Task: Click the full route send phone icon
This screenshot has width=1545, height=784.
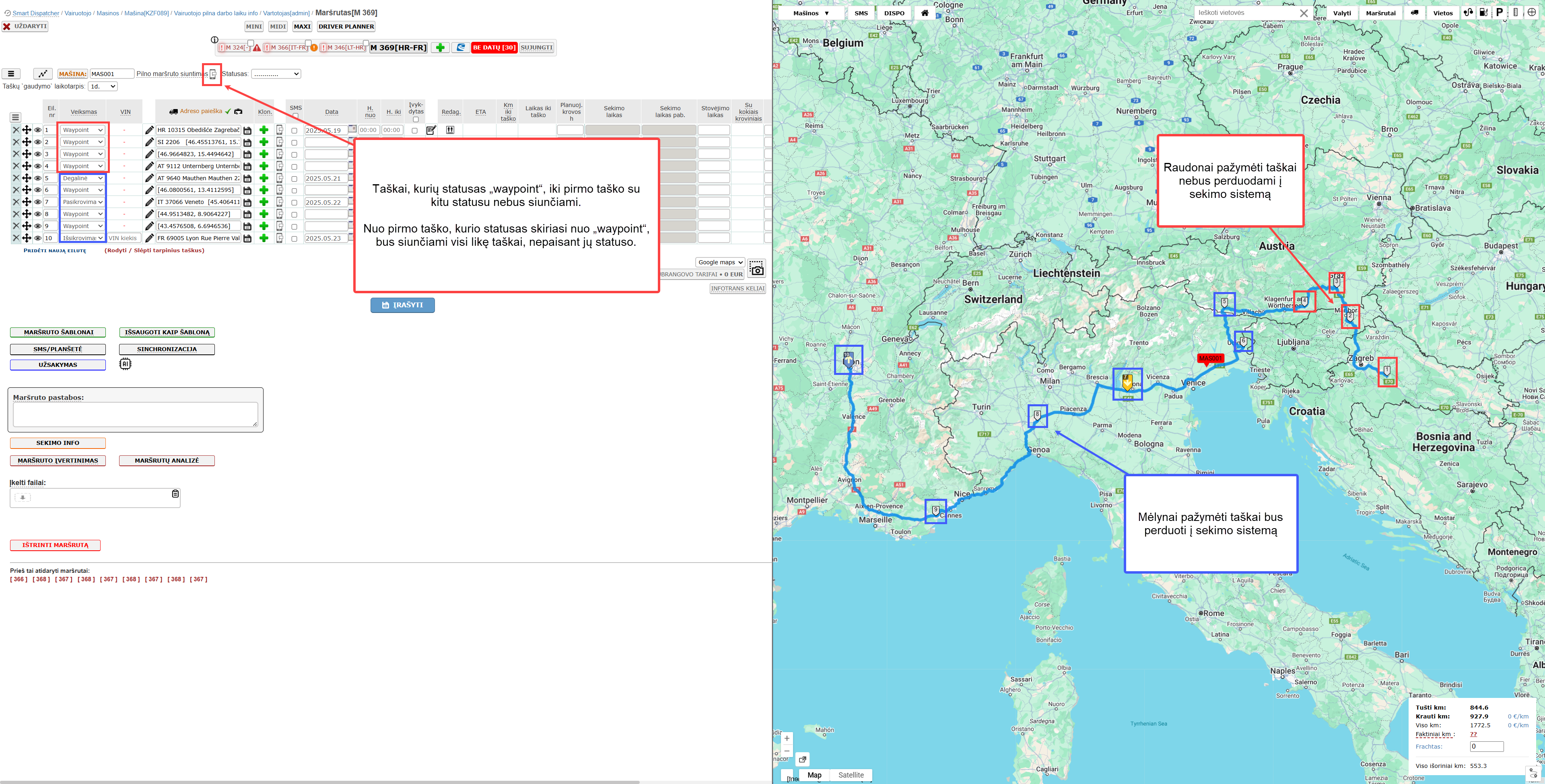Action: coord(212,74)
